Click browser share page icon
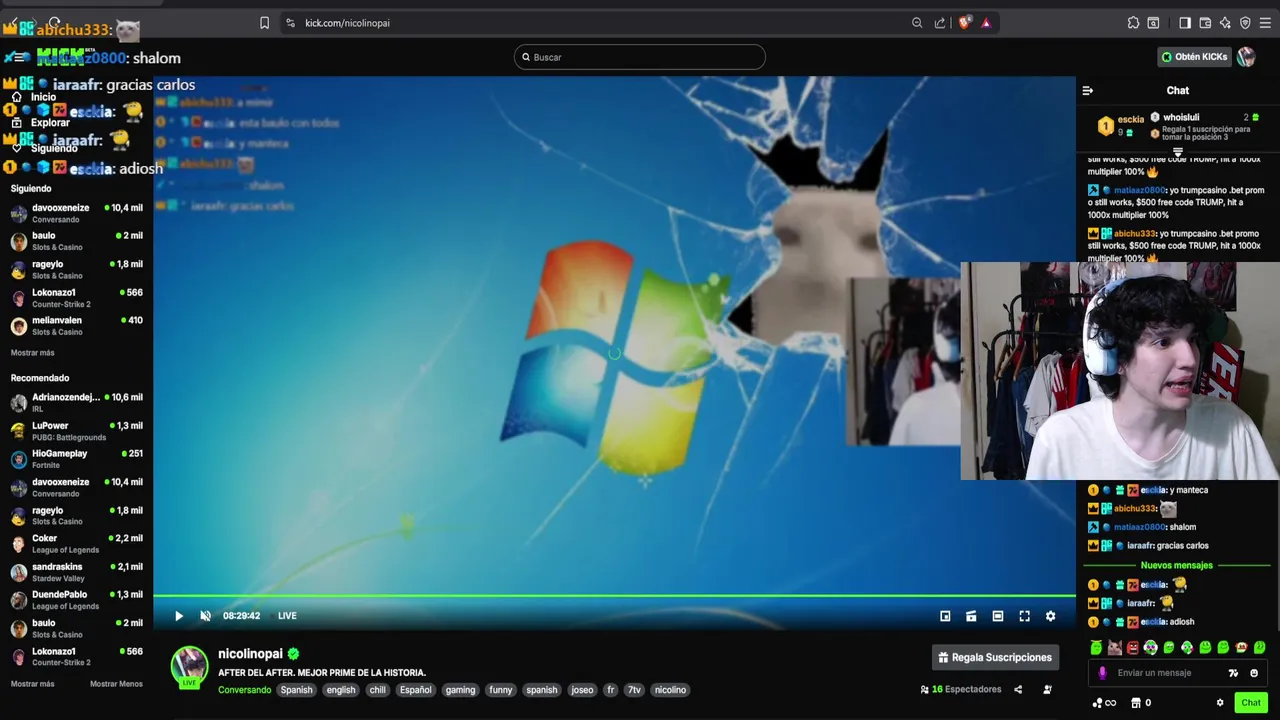This screenshot has height=720, width=1280. click(x=940, y=23)
